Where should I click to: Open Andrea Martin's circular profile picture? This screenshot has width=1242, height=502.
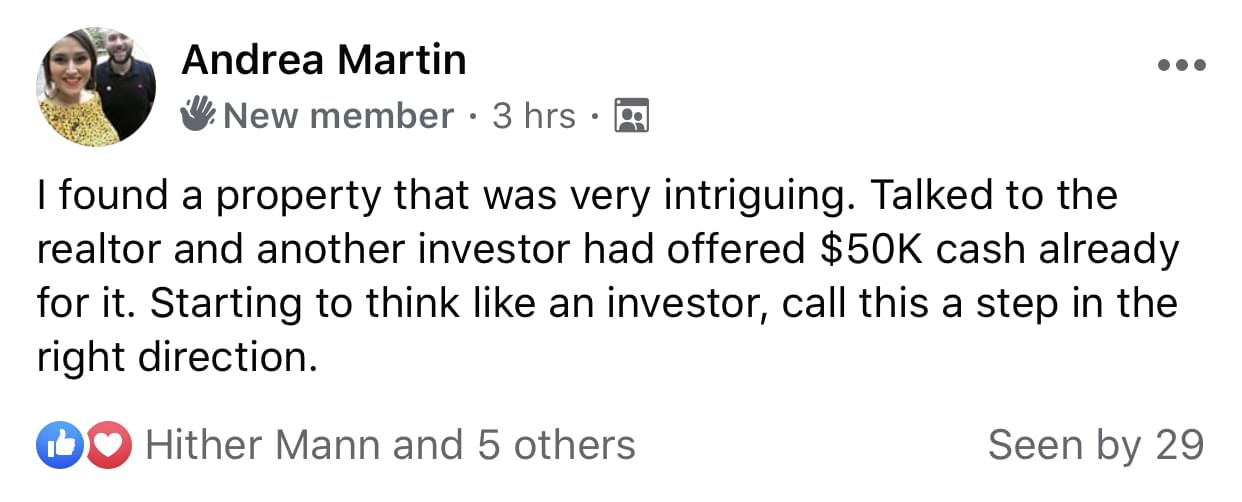tap(96, 87)
